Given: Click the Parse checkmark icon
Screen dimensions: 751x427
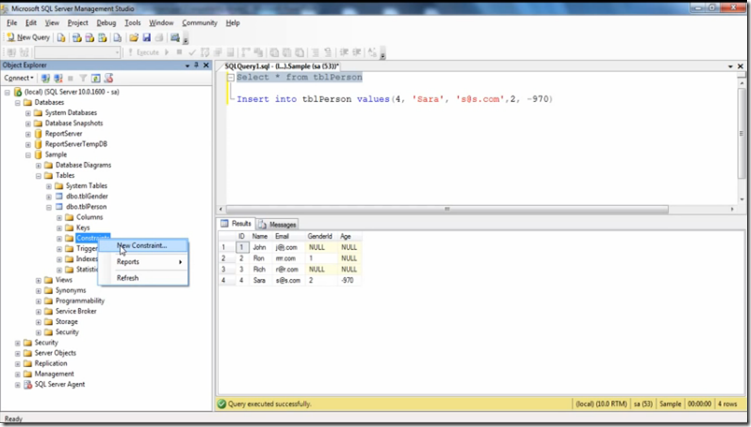Looking at the screenshot, I should tap(192, 52).
